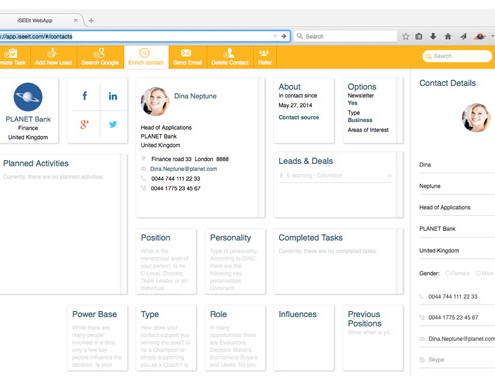Expand the E-learning Columbus lead arrow
Image resolution: width=495 pixels, height=376 pixels.
389,176
